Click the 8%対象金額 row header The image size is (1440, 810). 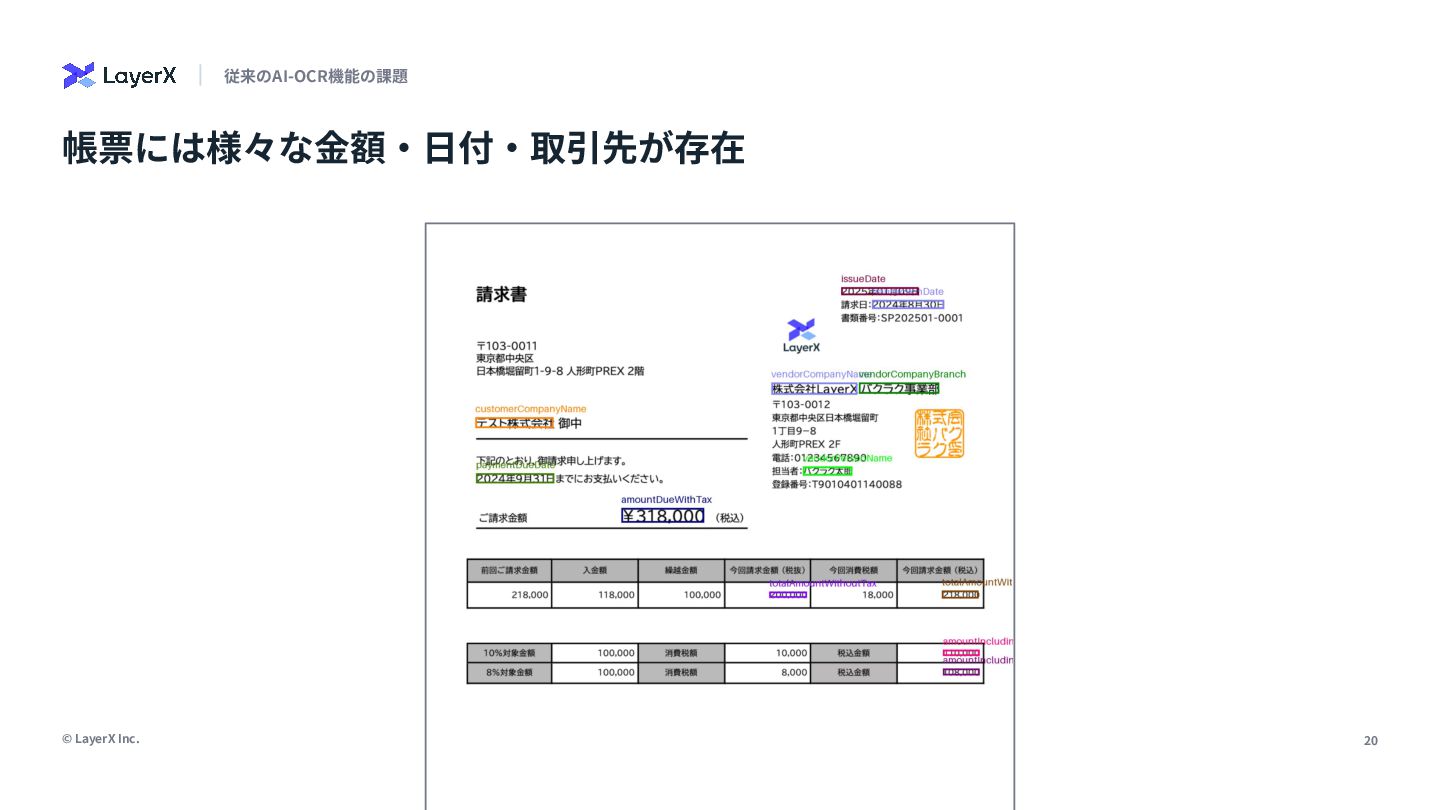(x=509, y=673)
